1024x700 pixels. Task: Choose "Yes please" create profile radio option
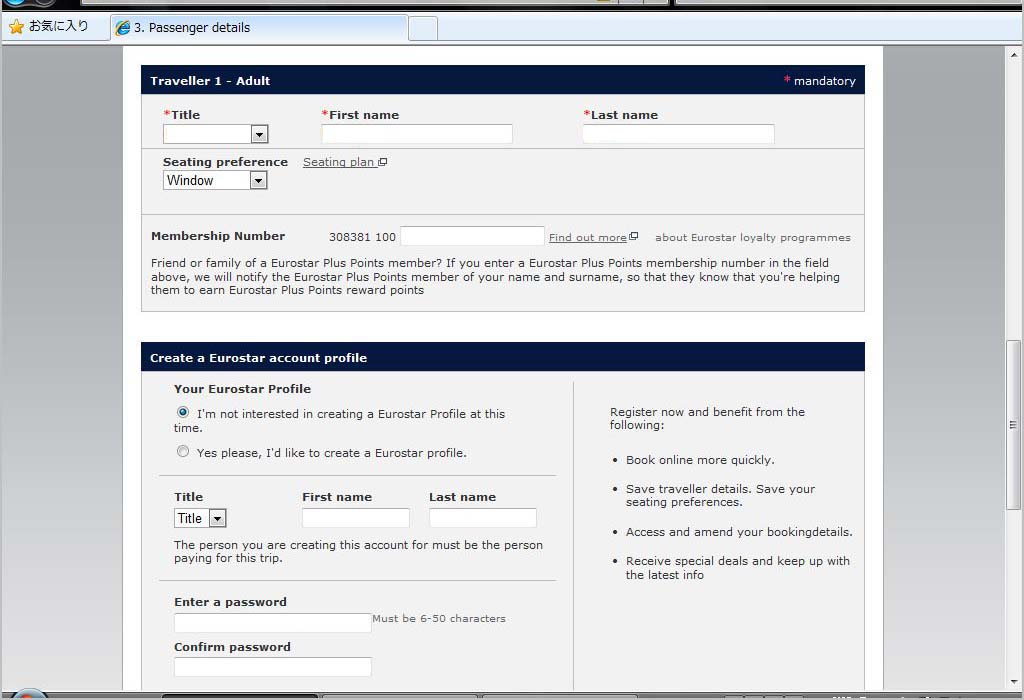coord(183,452)
